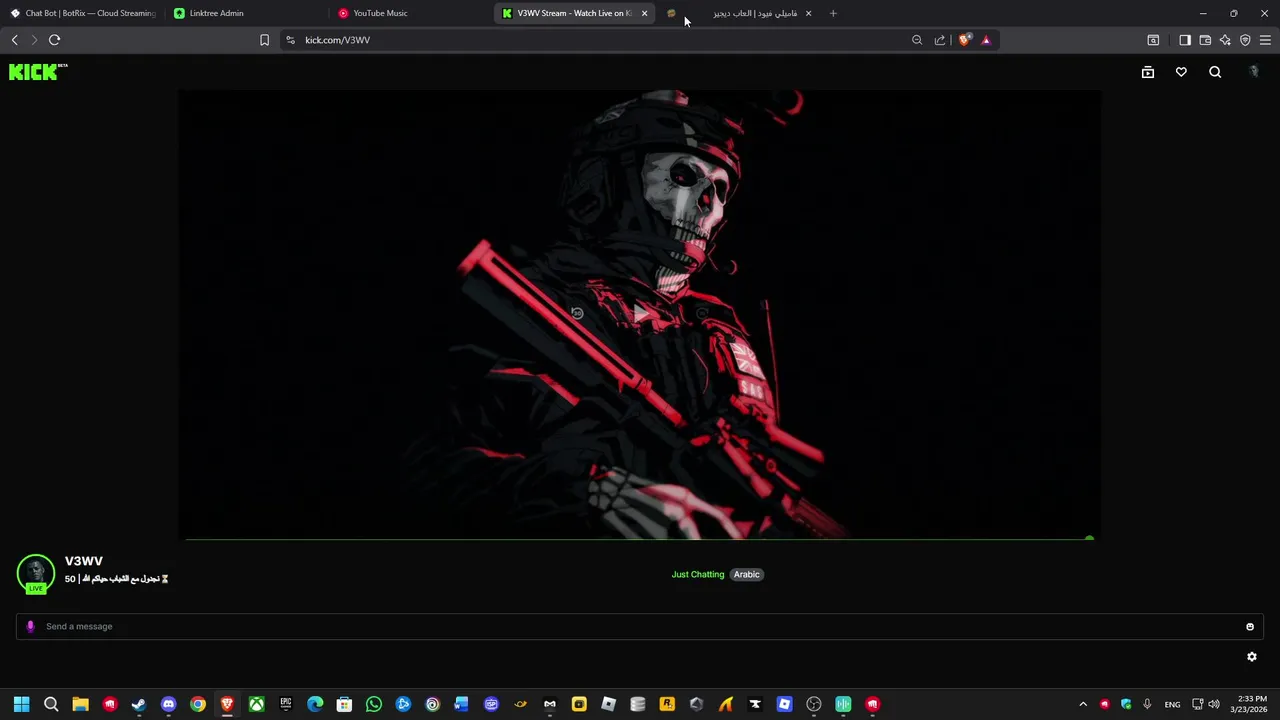The height and width of the screenshot is (720, 1280).
Task: Open Rockstar Games launcher from taskbar
Action: [667, 704]
